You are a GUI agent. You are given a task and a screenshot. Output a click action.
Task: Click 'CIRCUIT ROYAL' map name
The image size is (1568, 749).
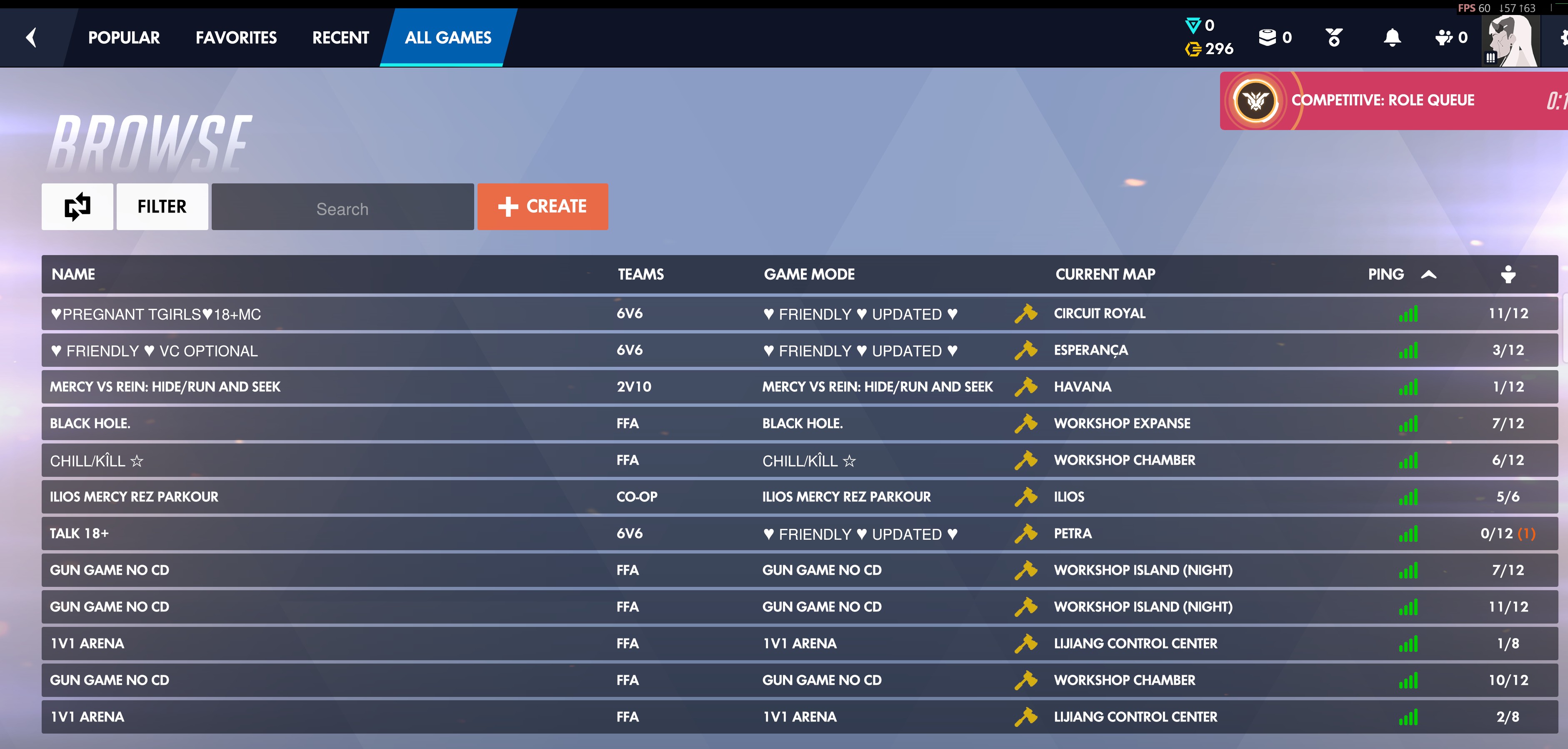[1100, 313]
